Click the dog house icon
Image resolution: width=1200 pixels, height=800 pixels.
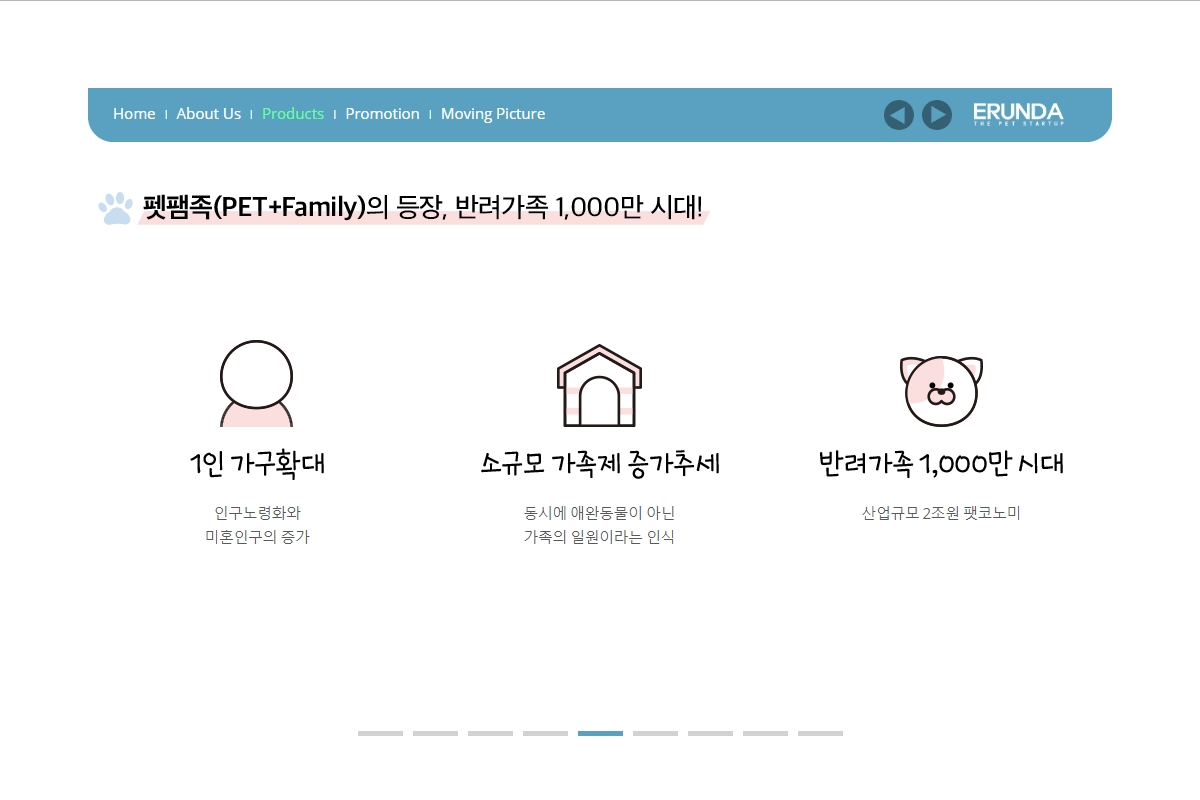pos(599,385)
